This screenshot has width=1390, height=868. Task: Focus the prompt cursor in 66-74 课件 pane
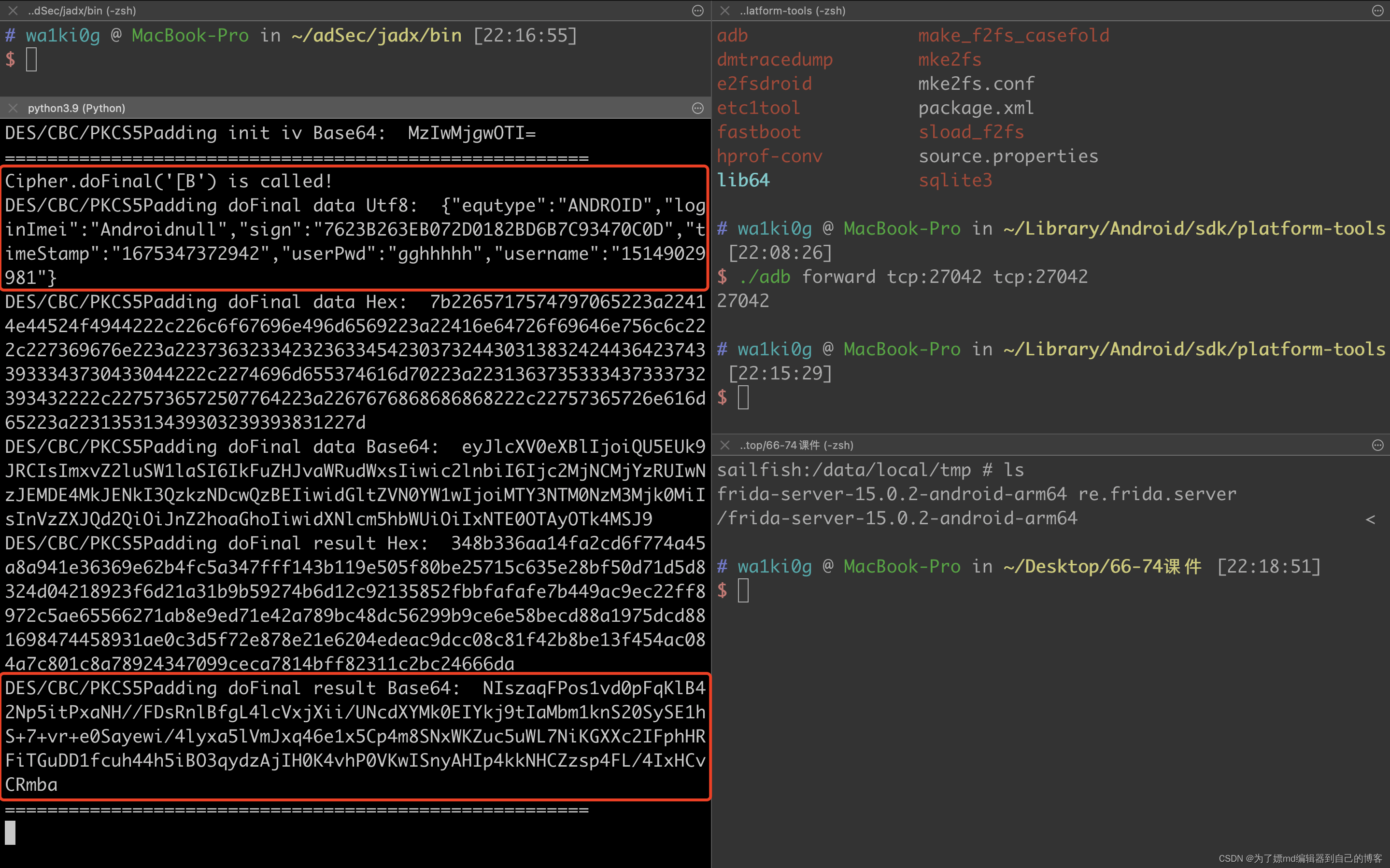click(x=743, y=591)
